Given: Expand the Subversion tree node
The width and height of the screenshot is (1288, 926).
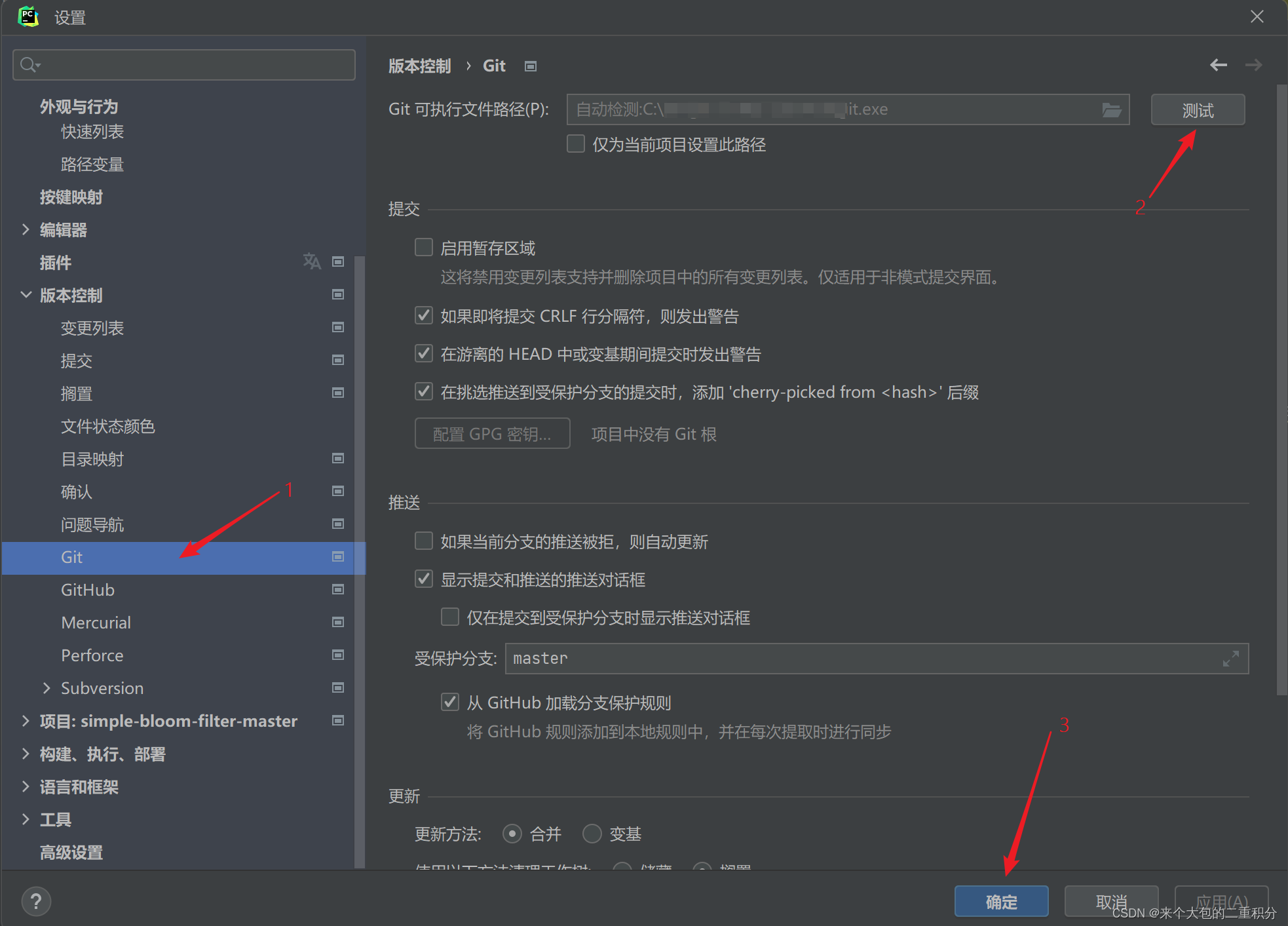Looking at the screenshot, I should tap(47, 688).
